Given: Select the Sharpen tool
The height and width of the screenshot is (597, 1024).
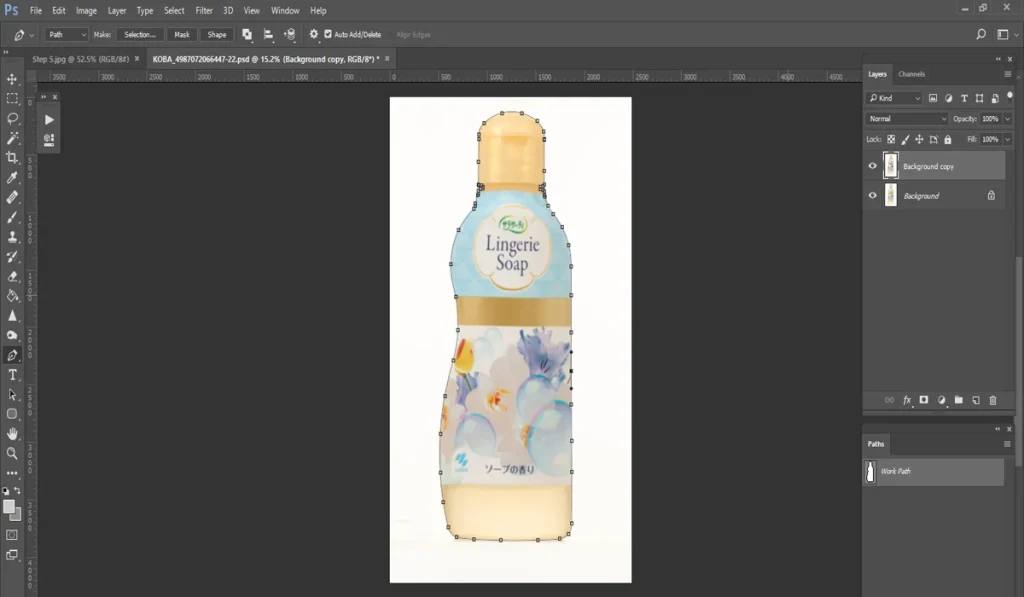Looking at the screenshot, I should (x=12, y=315).
